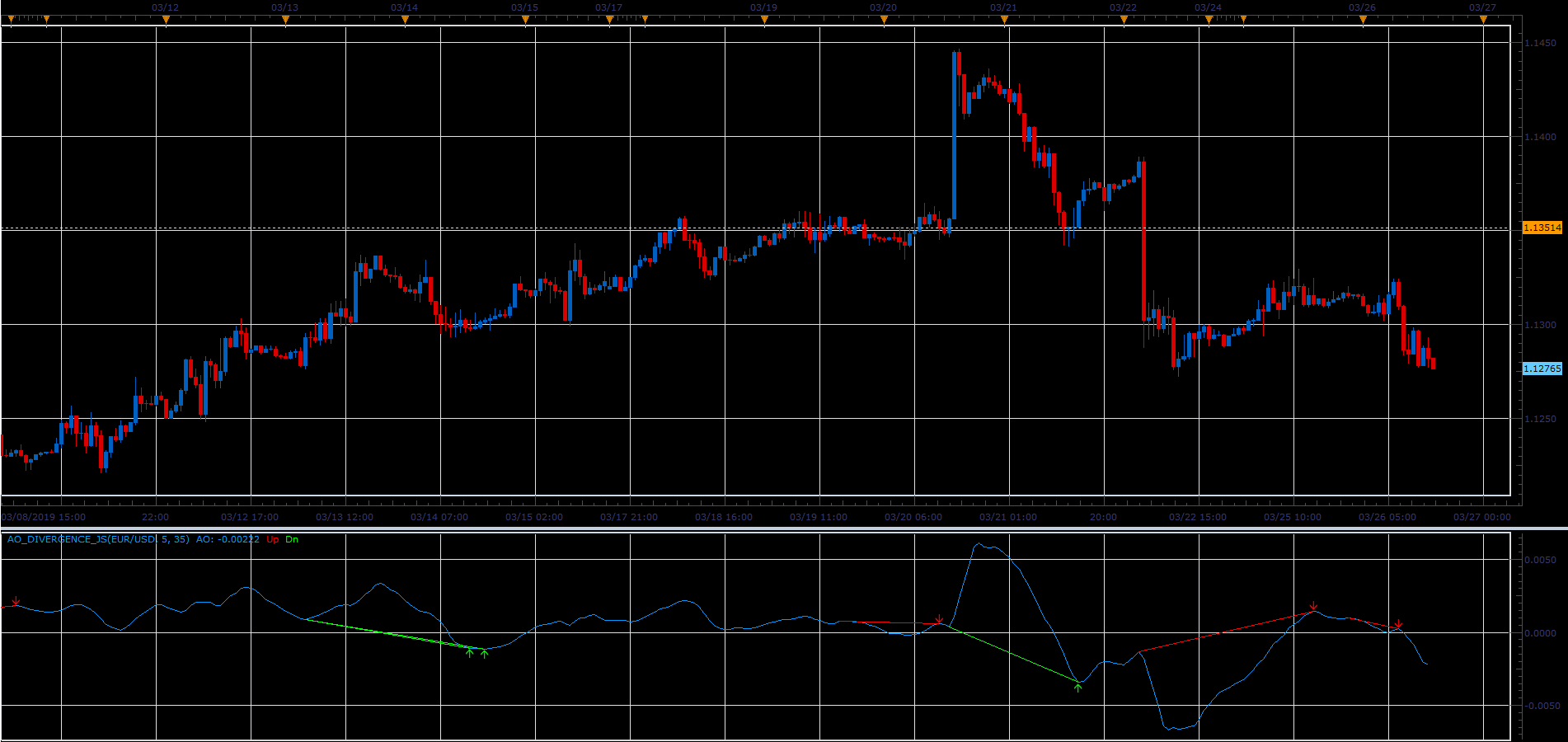The width and height of the screenshot is (1568, 742).
Task: Click the orange 1.13514 price label
Action: [x=1542, y=228]
